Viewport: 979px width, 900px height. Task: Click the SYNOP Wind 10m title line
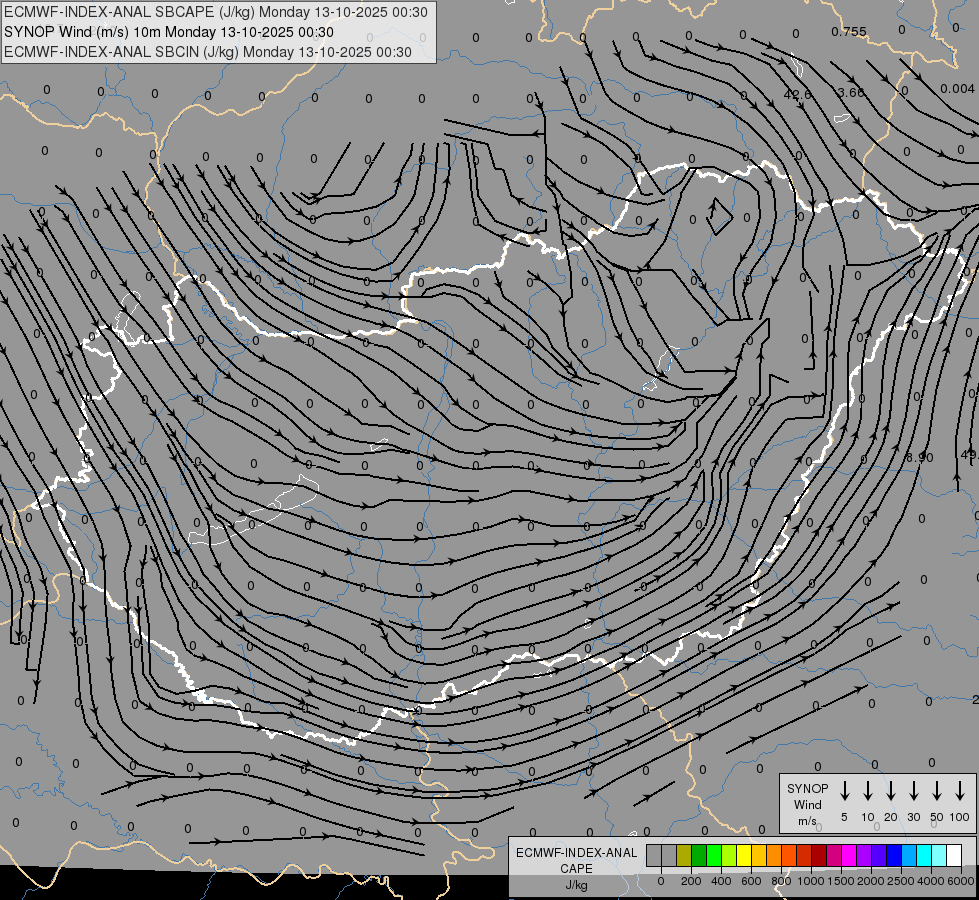pyautogui.click(x=169, y=32)
